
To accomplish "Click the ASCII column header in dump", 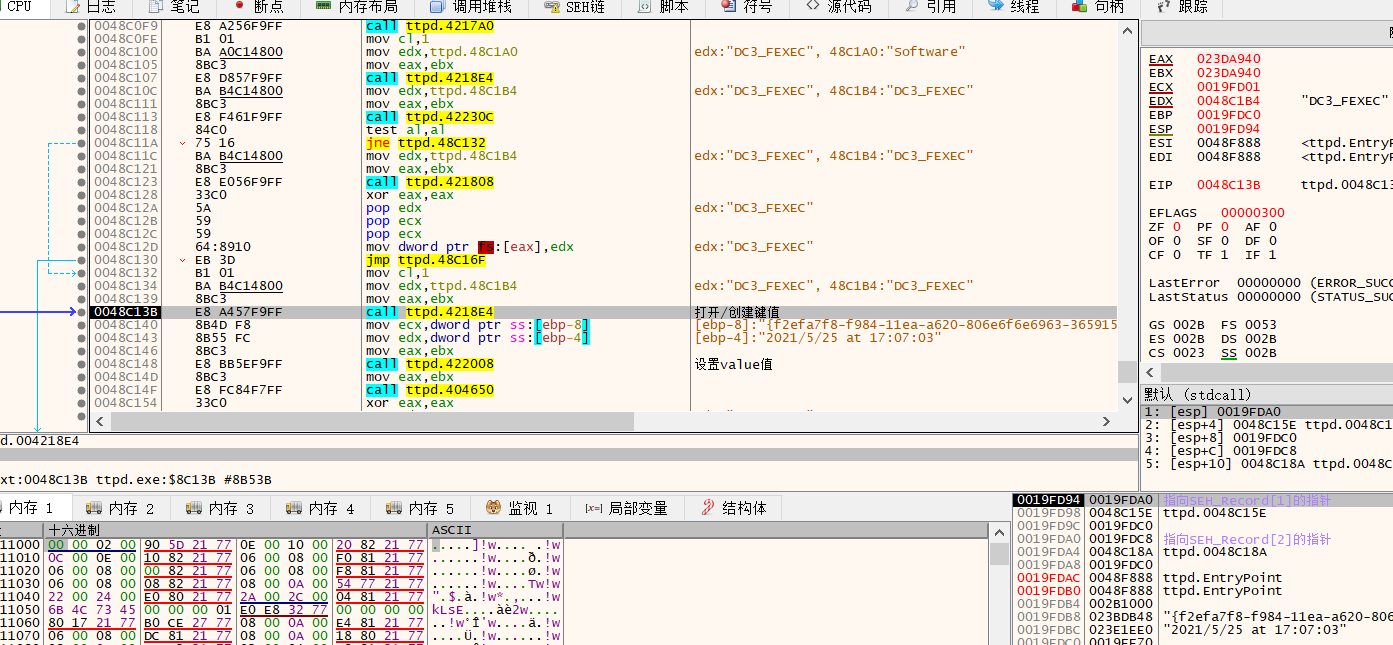I will click(452, 530).
